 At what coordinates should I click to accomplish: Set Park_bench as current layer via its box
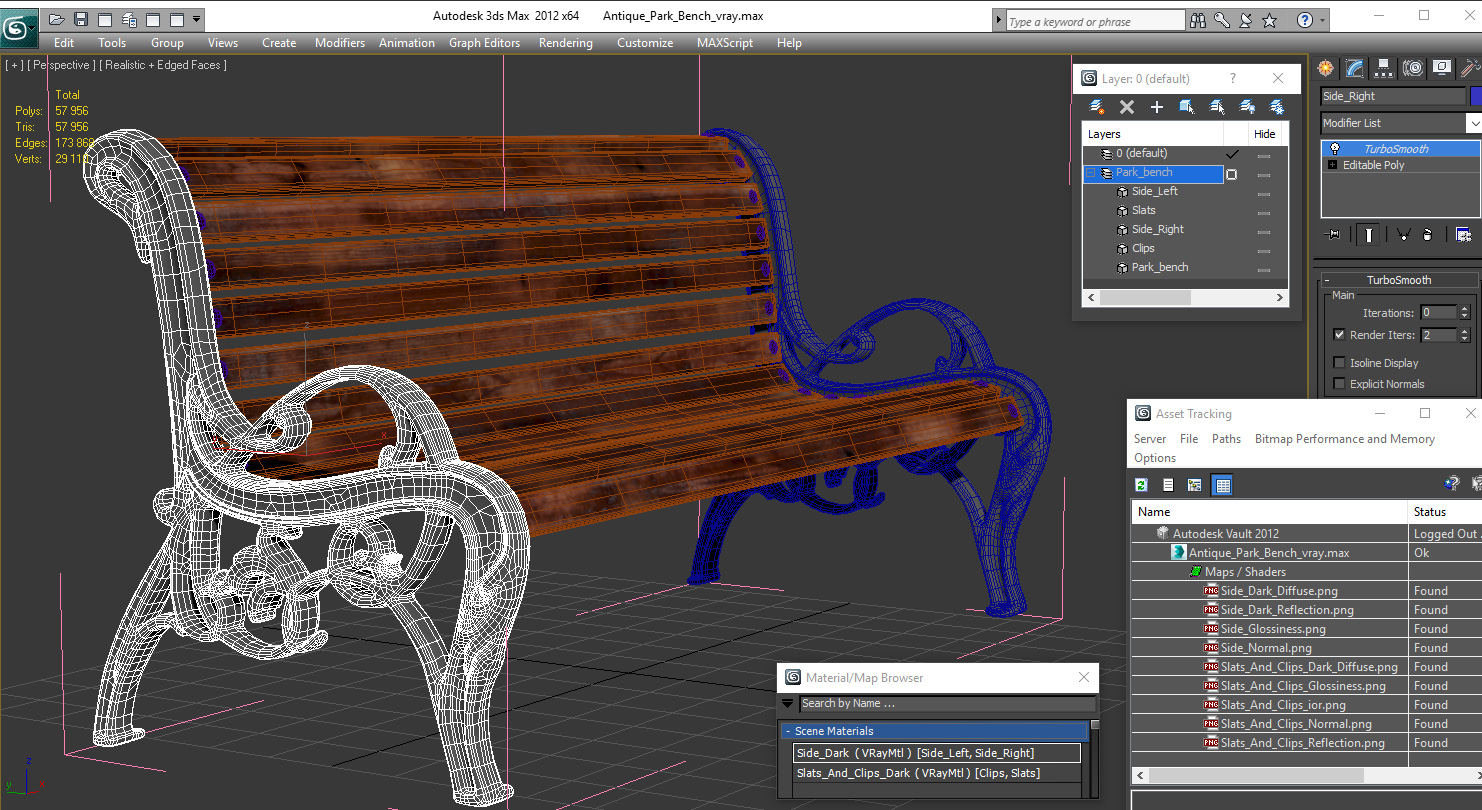[x=1232, y=174]
